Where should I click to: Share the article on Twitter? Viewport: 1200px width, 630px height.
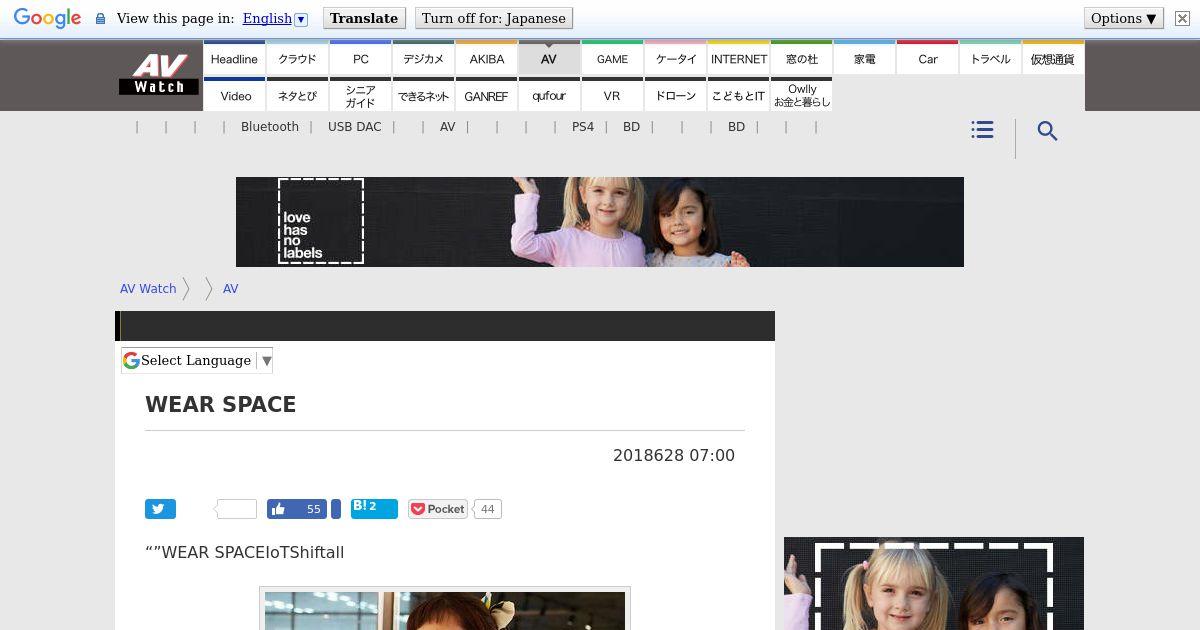tap(160, 509)
